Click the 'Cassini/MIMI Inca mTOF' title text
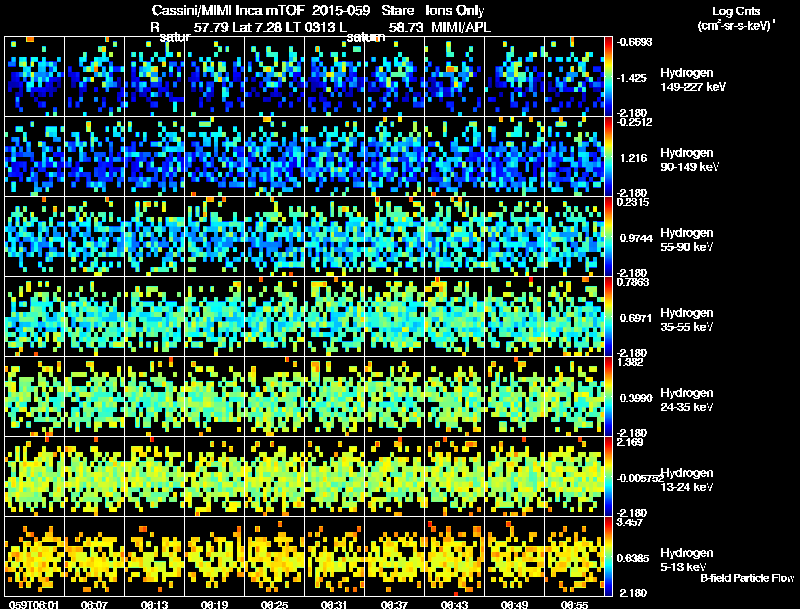The image size is (800, 609). click(229, 11)
